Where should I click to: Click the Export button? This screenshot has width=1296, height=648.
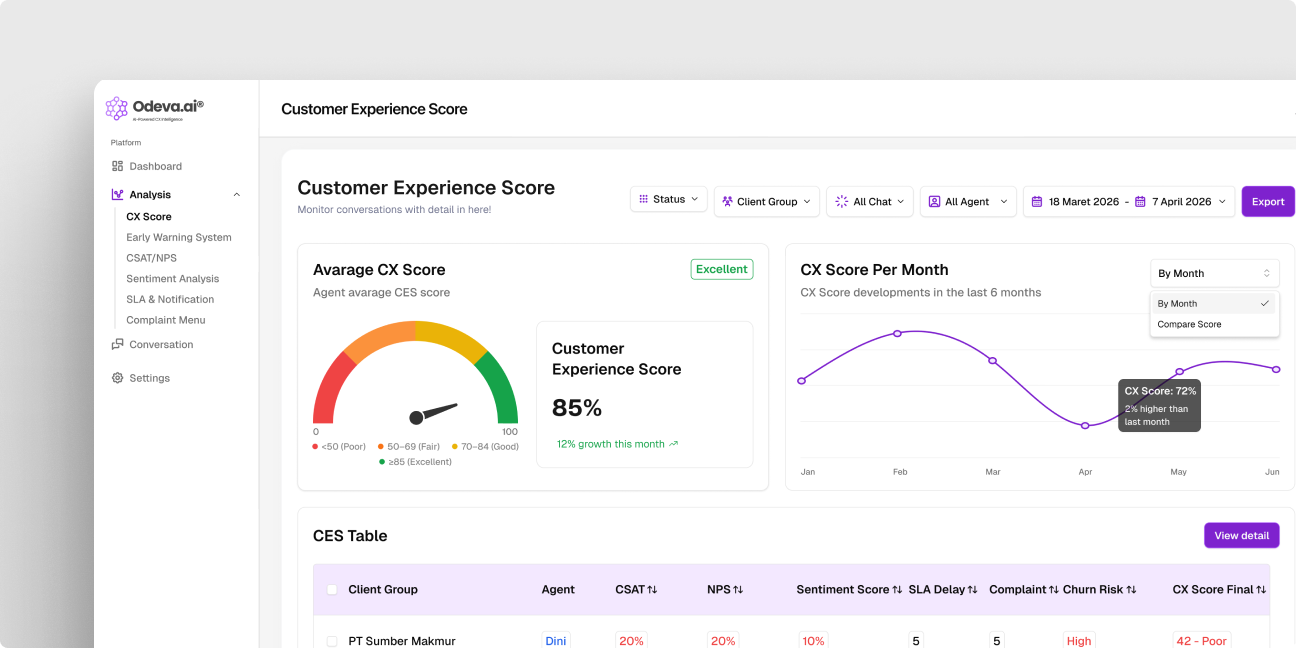[1268, 201]
